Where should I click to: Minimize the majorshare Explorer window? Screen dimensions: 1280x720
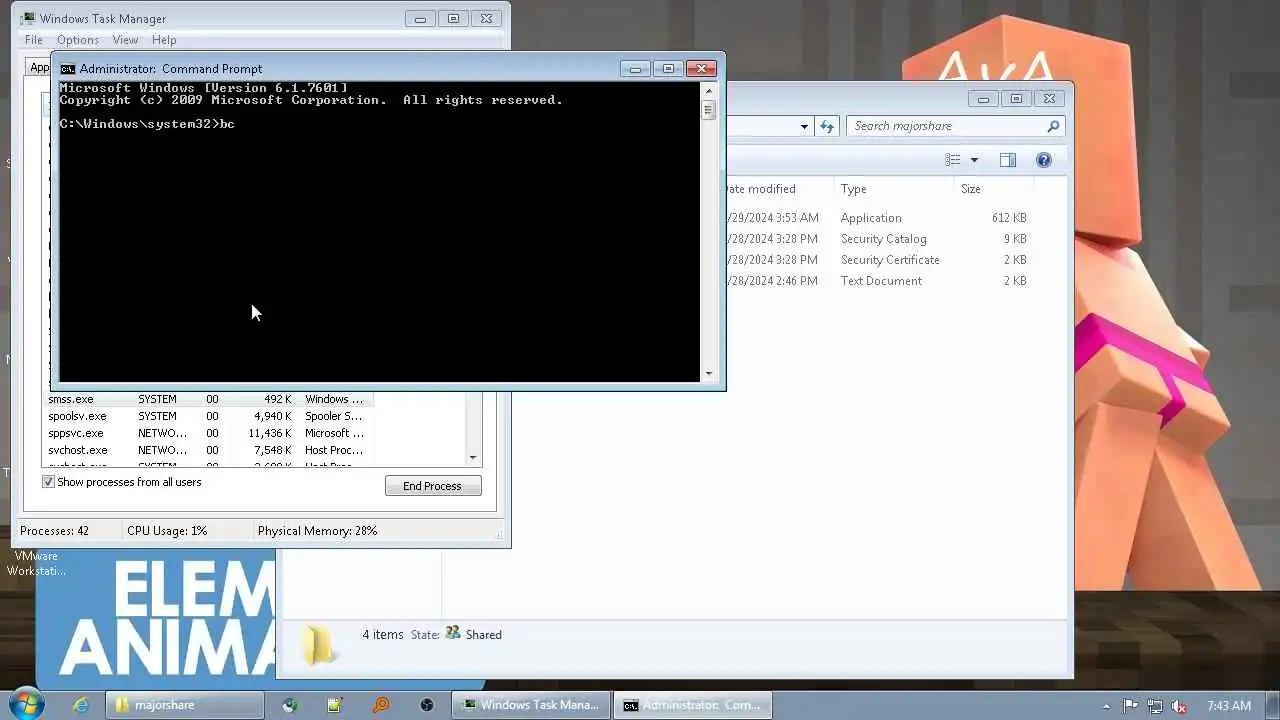click(983, 99)
